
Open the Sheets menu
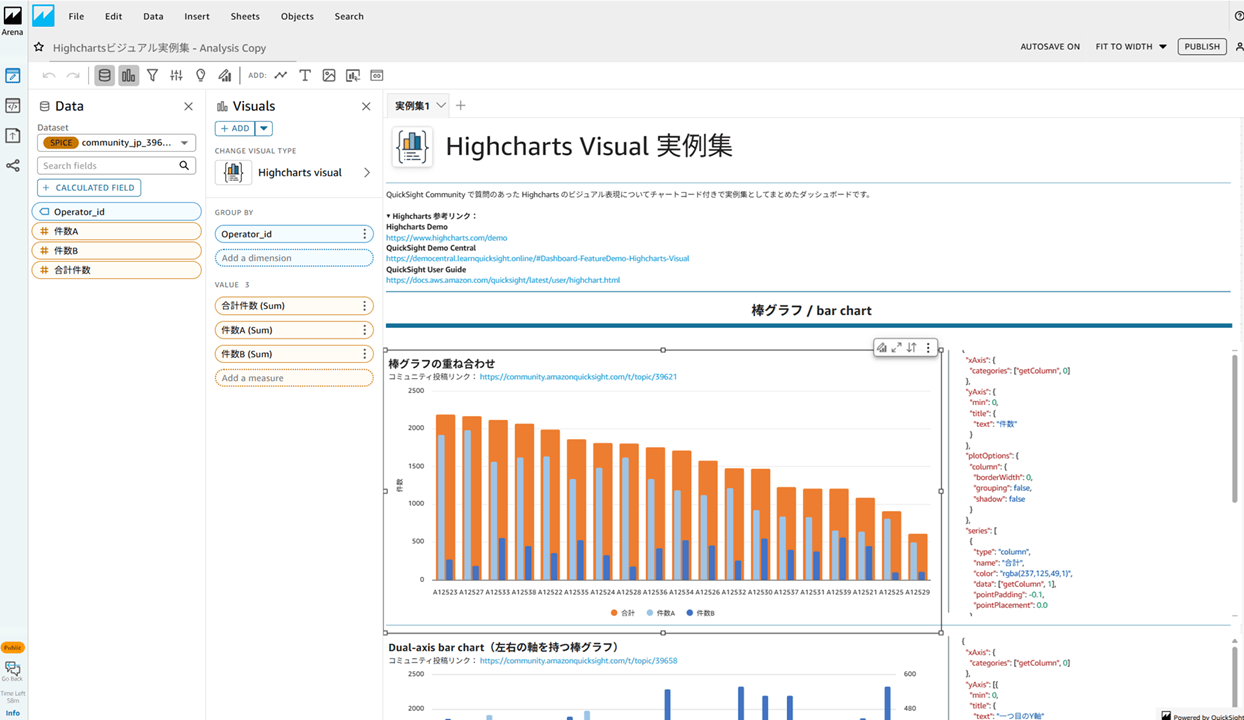click(x=245, y=17)
